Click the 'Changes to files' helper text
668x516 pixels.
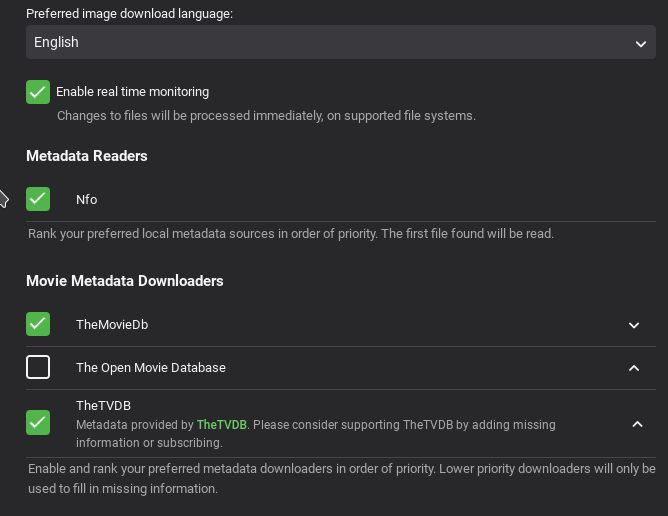pos(266,116)
